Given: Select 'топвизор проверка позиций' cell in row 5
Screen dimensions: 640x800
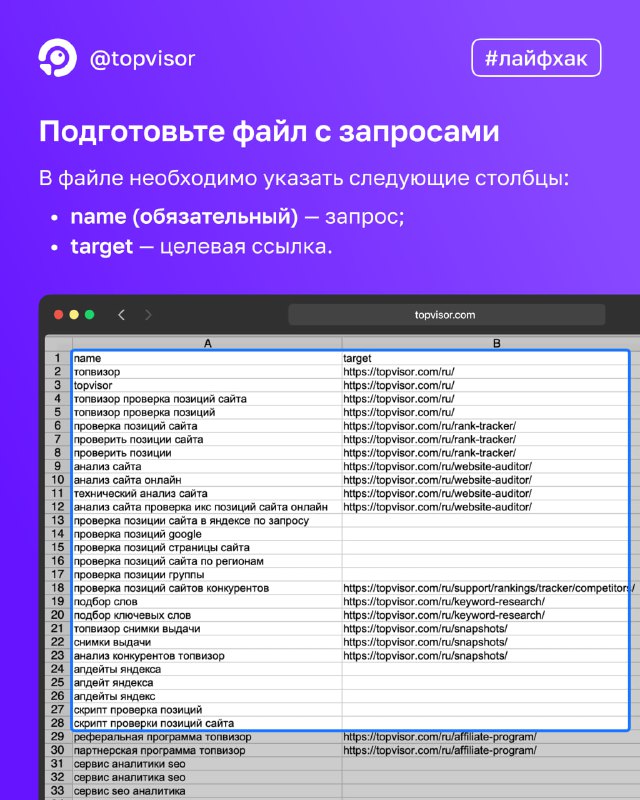Looking at the screenshot, I should coord(207,412).
